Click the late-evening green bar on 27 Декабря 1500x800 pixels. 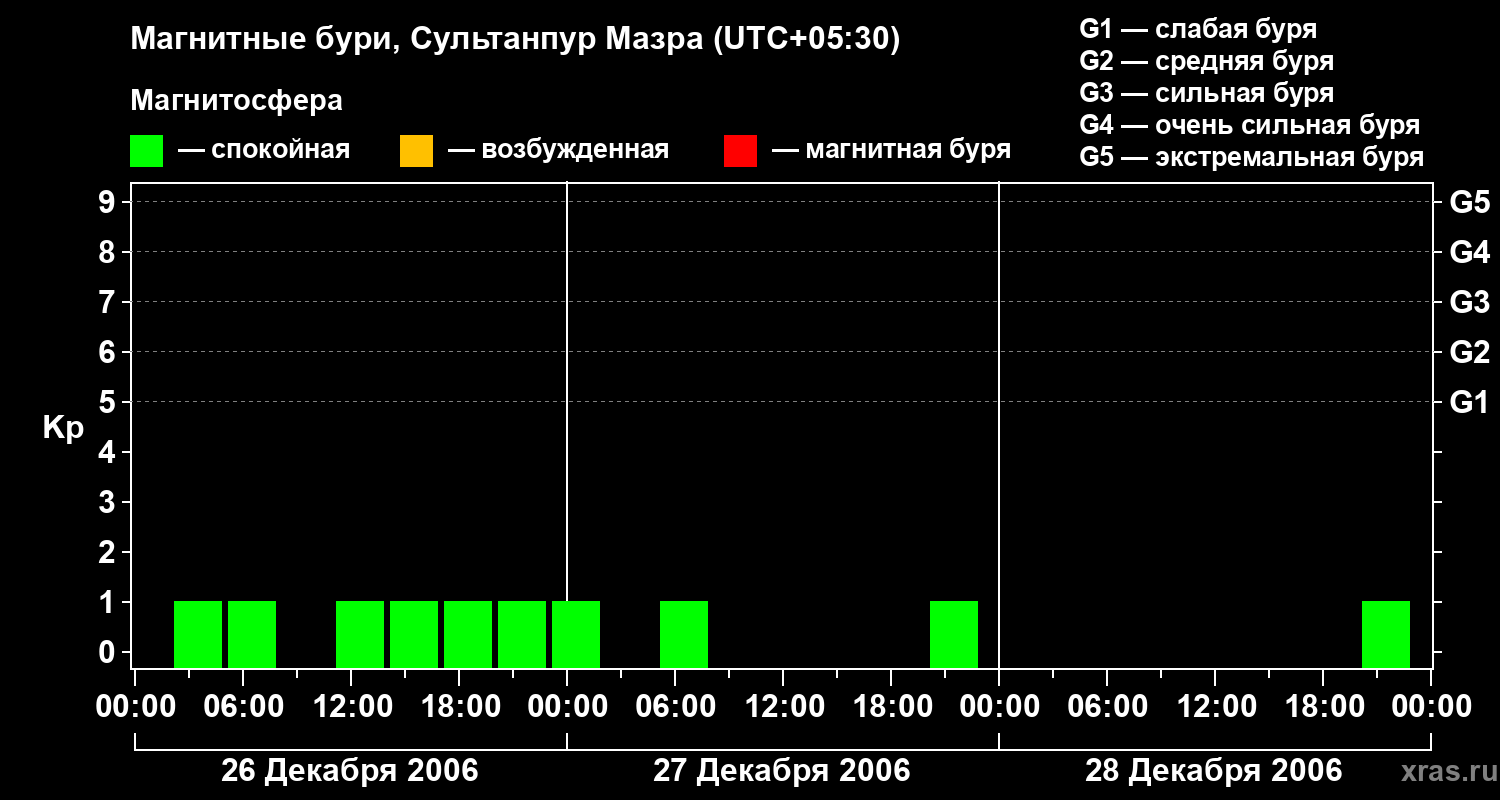(x=954, y=634)
